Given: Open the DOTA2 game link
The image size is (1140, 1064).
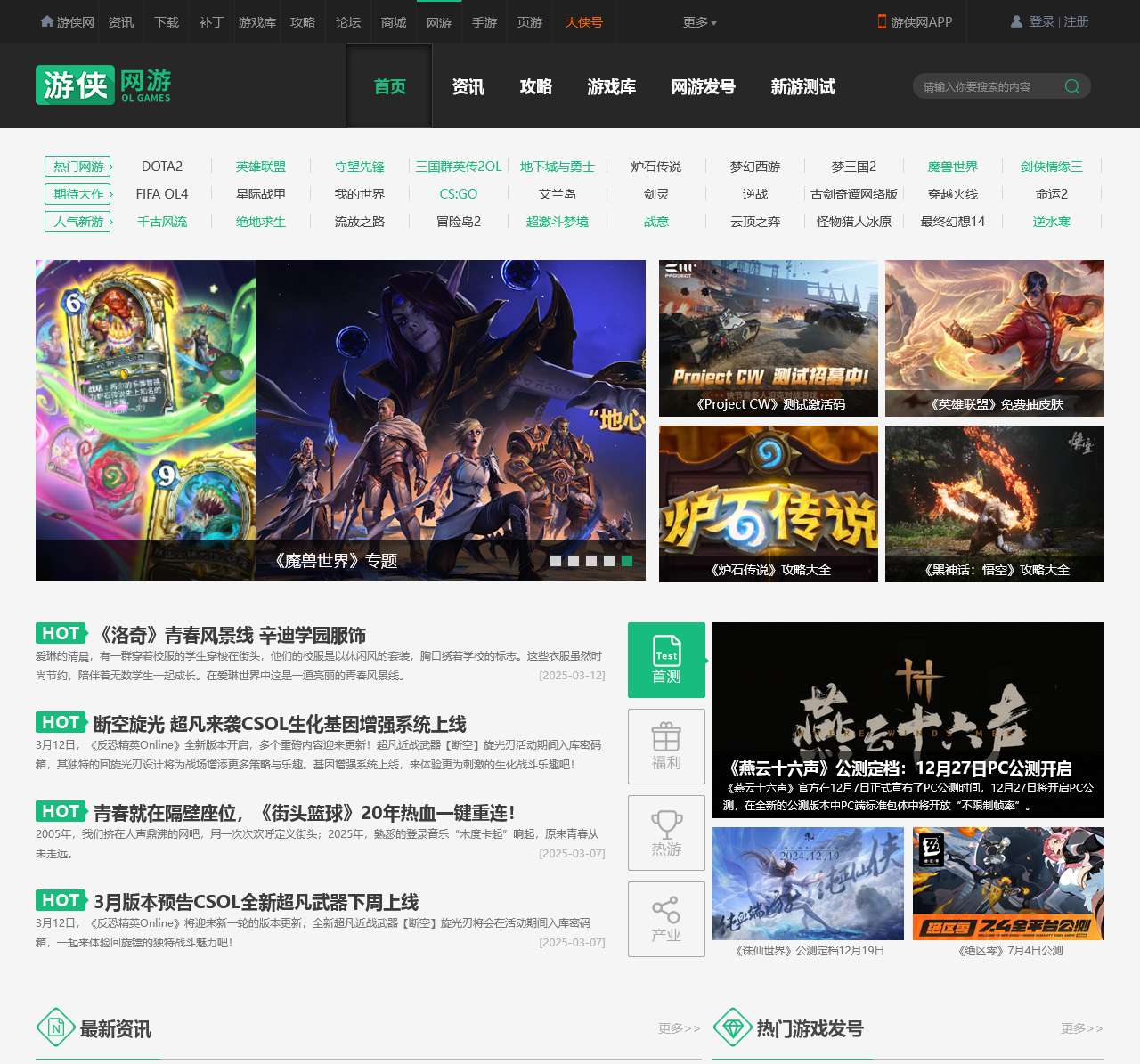Looking at the screenshot, I should [162, 167].
